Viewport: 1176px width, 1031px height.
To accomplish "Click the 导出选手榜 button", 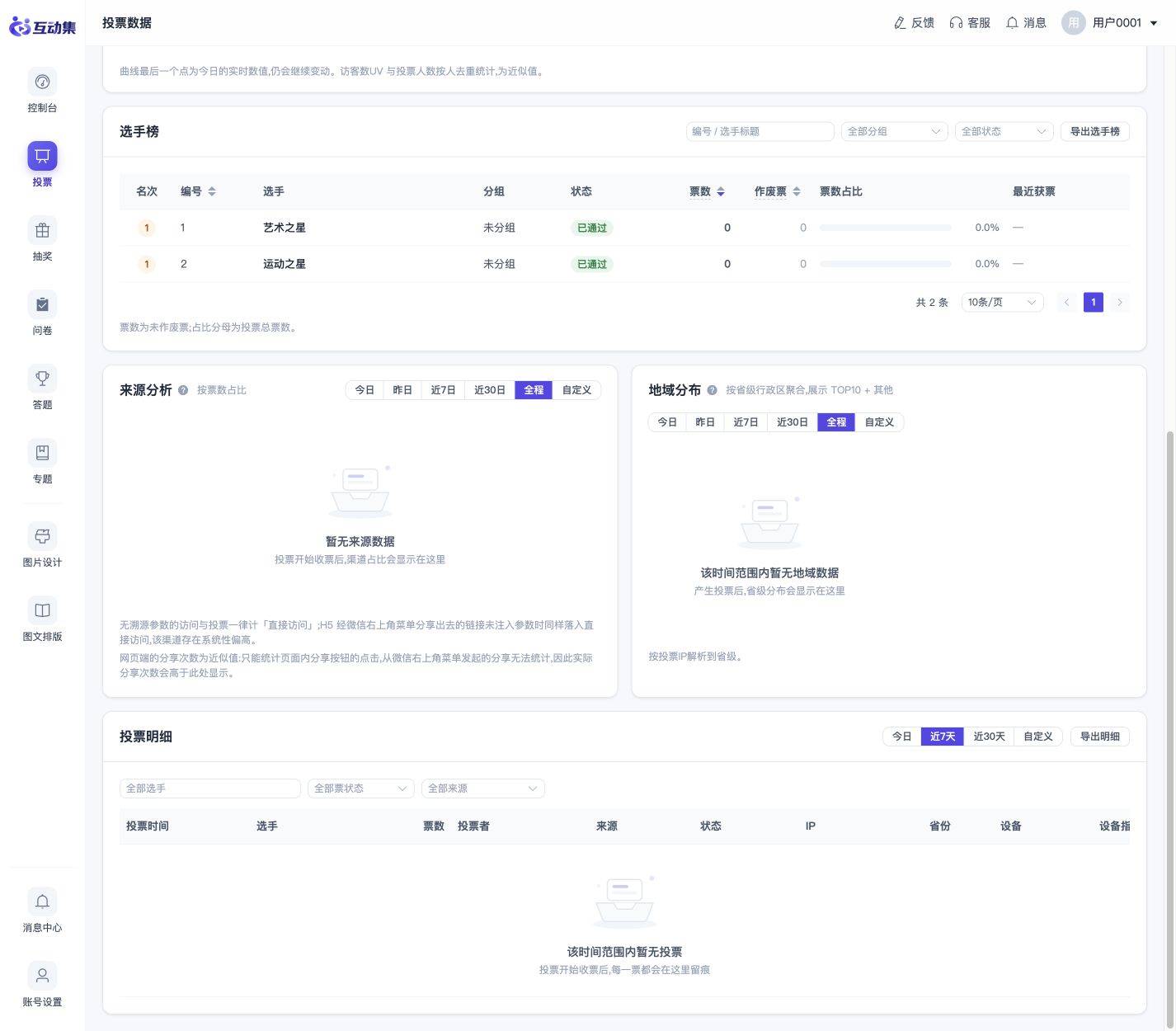I will [1094, 131].
